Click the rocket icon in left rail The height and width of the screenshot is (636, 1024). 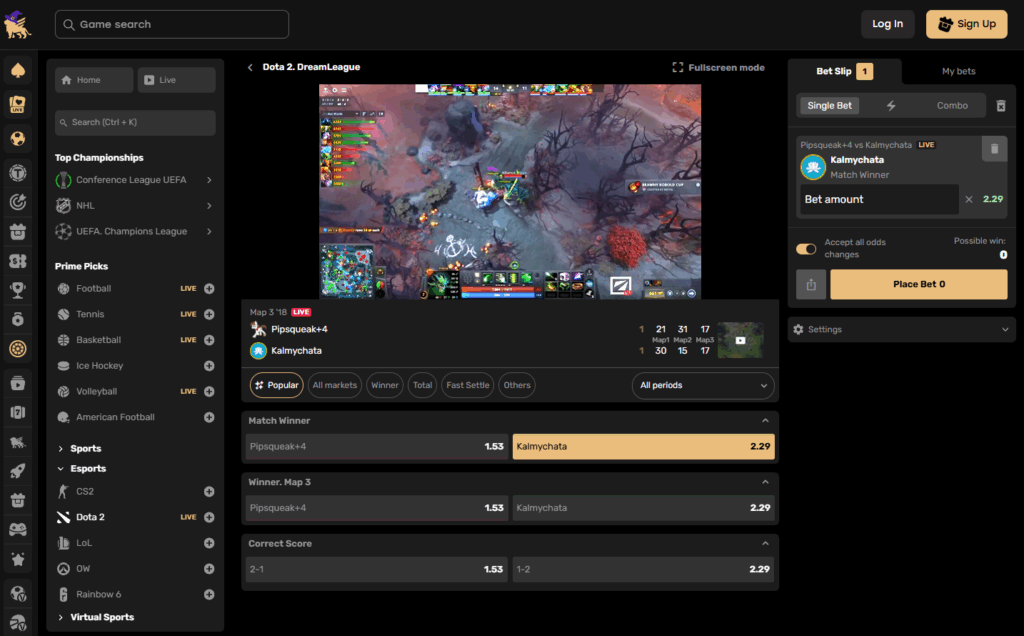[17, 469]
